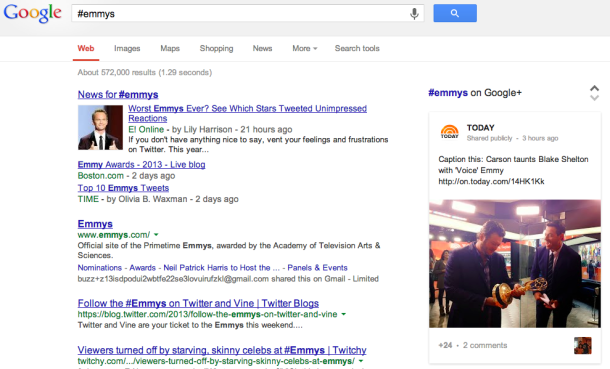Expand dropdown arrow next to twitchy.com URL

coord(361,361)
